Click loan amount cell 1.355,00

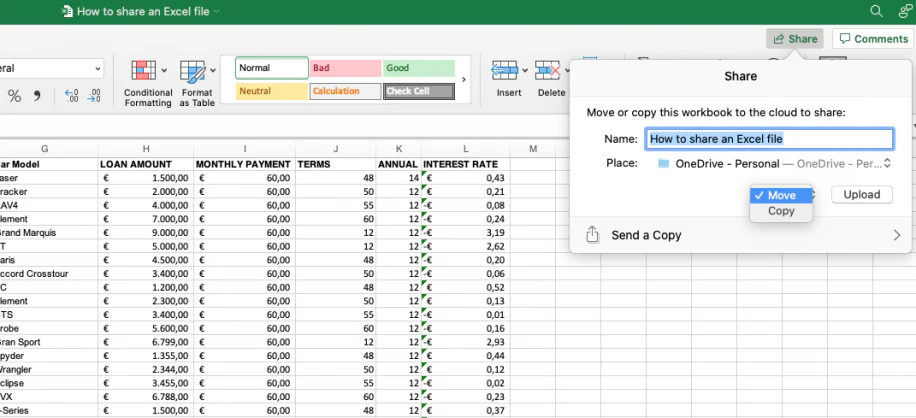146,356
